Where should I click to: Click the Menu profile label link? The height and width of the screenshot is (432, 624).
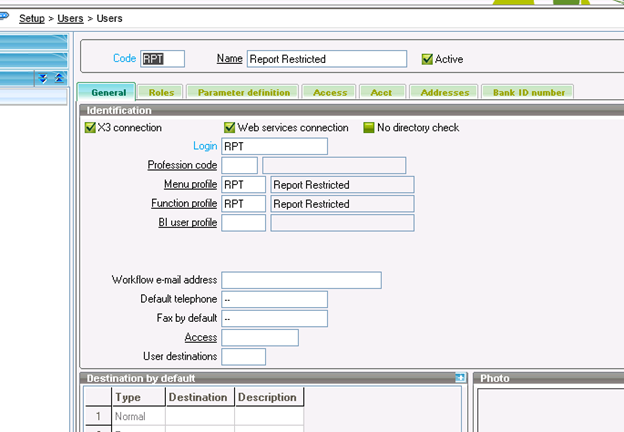click(x=190, y=185)
